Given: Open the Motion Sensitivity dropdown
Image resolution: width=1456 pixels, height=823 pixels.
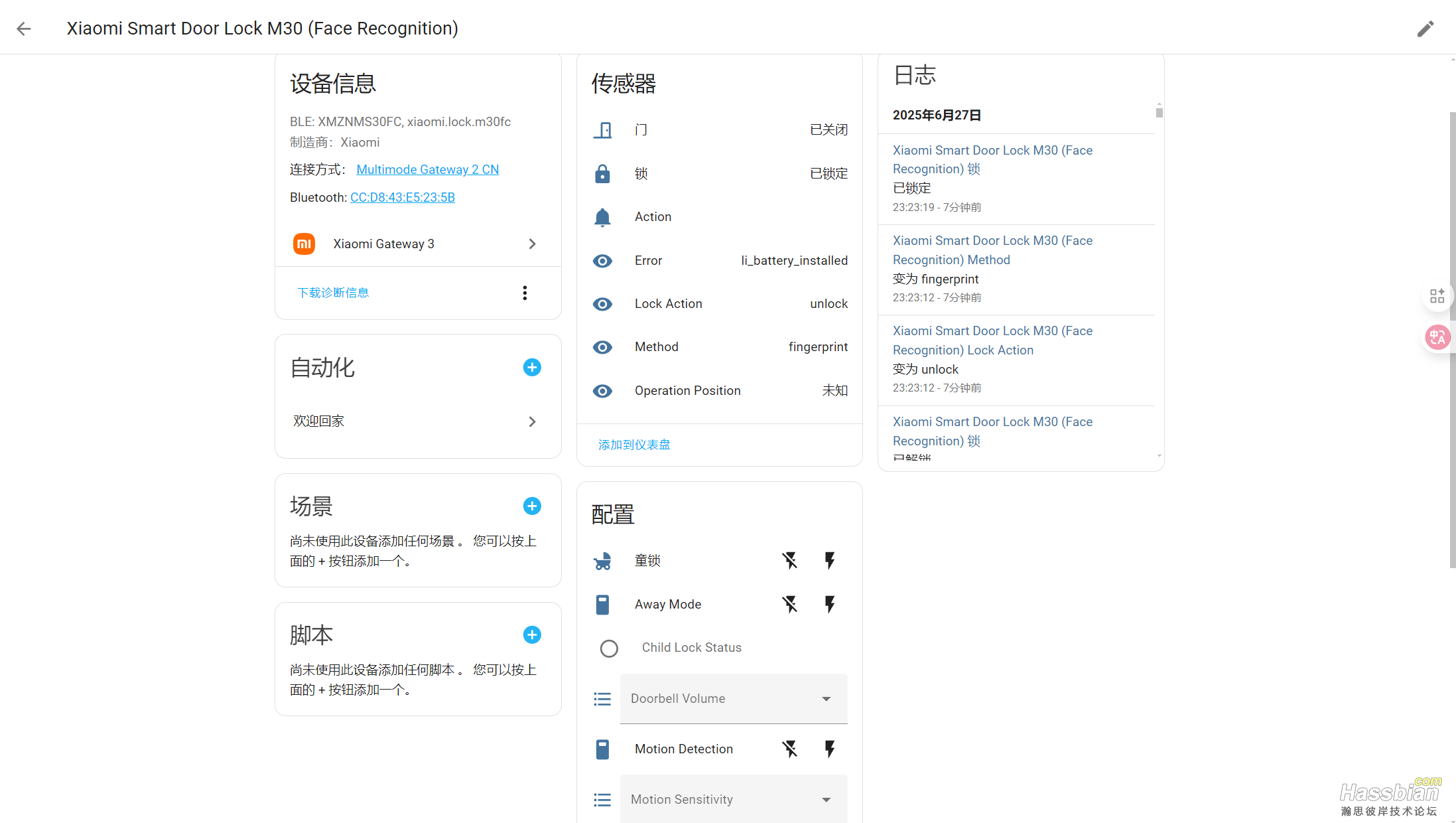Looking at the screenshot, I should pos(734,799).
